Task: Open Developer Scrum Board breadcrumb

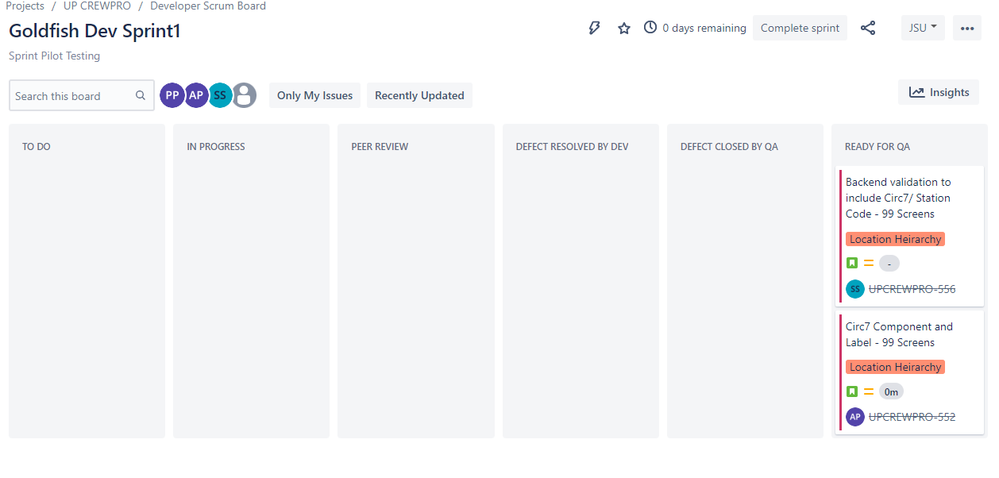Action: coord(208,6)
